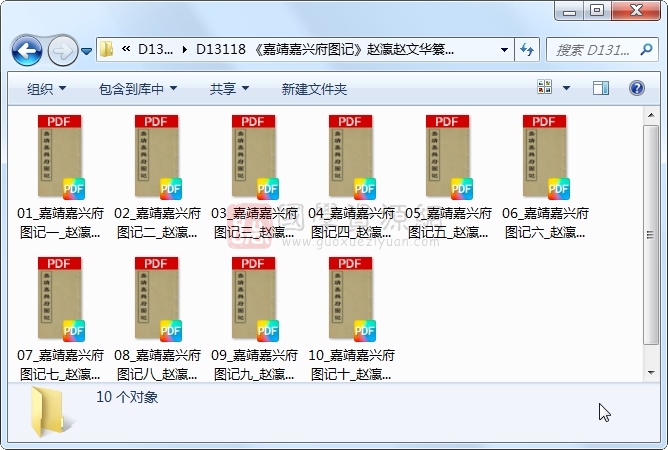This screenshot has height=450, width=668.
Task: Close the Explorer window
Action: click(636, 11)
